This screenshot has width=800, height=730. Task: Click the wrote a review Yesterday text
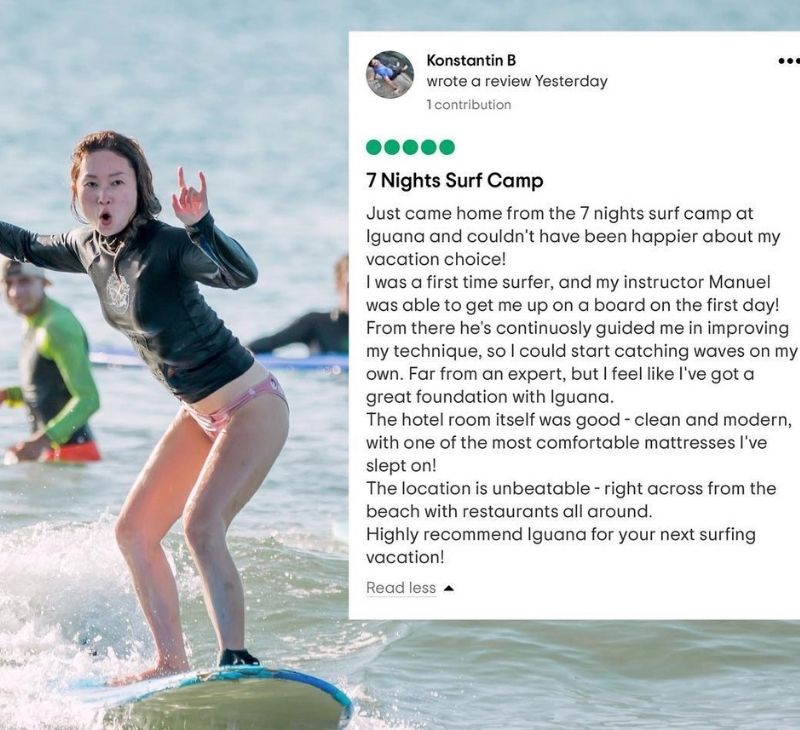(517, 81)
